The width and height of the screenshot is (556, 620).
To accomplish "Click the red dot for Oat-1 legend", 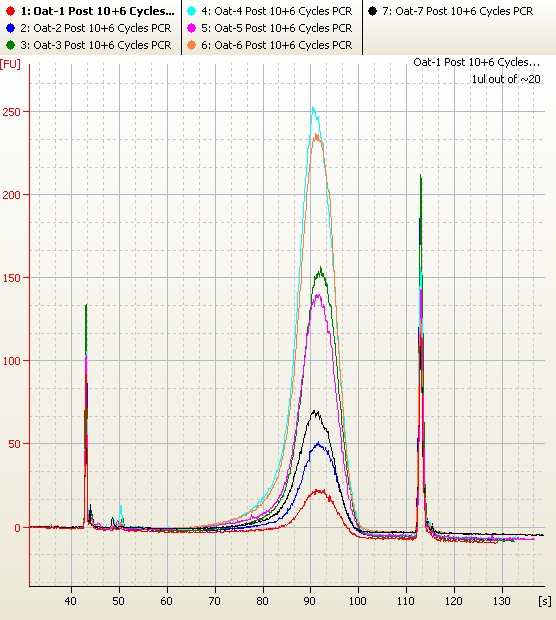I will [11, 11].
